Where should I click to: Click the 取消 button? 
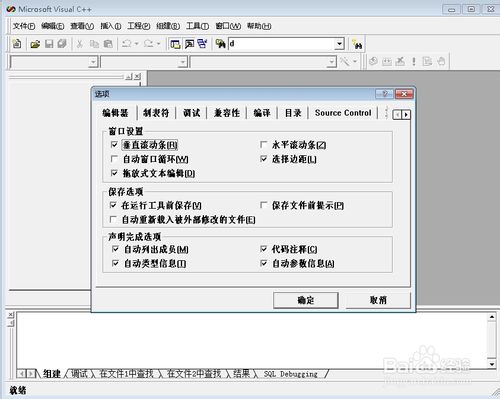click(x=378, y=300)
